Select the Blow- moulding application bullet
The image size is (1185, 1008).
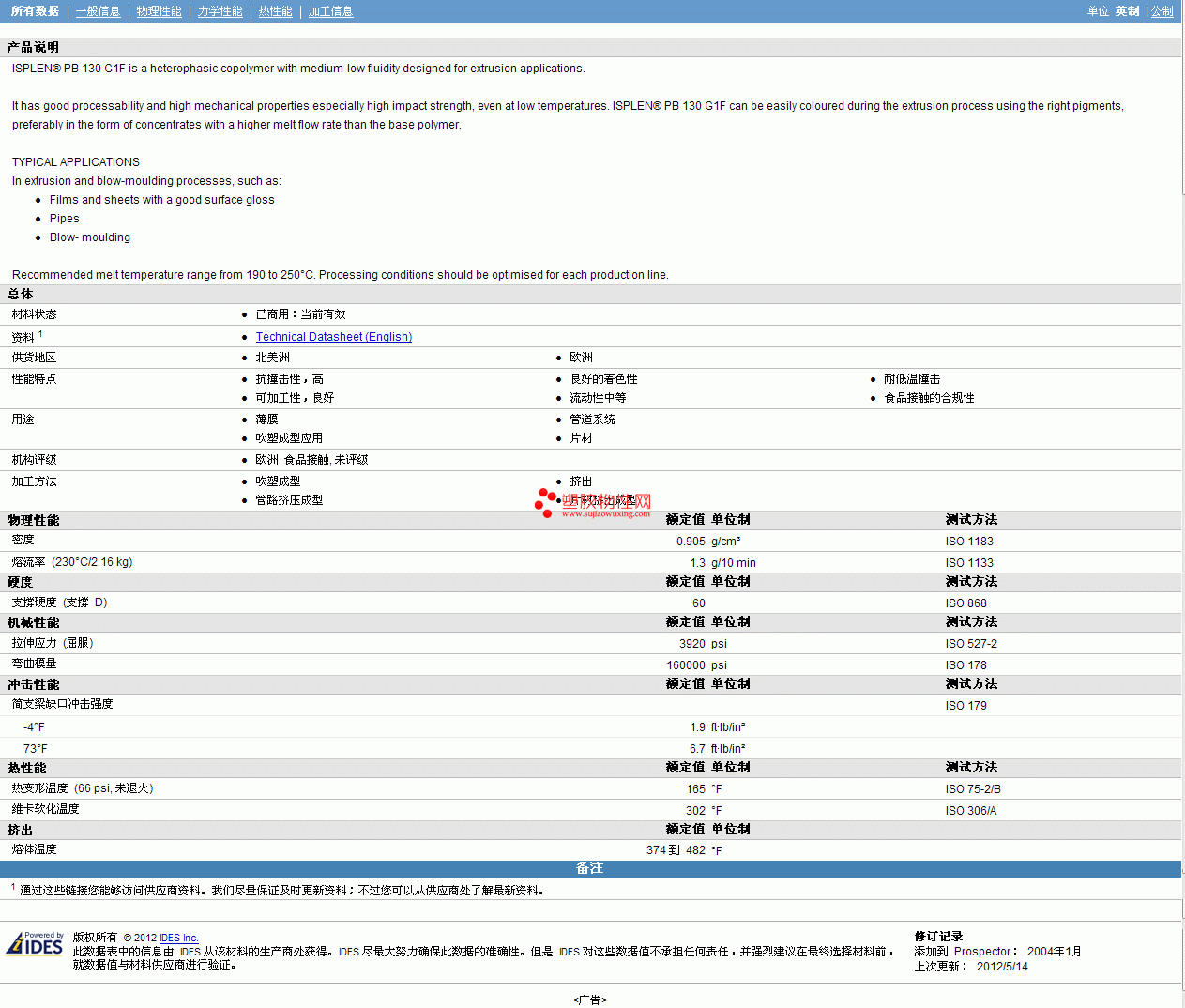[x=90, y=237]
